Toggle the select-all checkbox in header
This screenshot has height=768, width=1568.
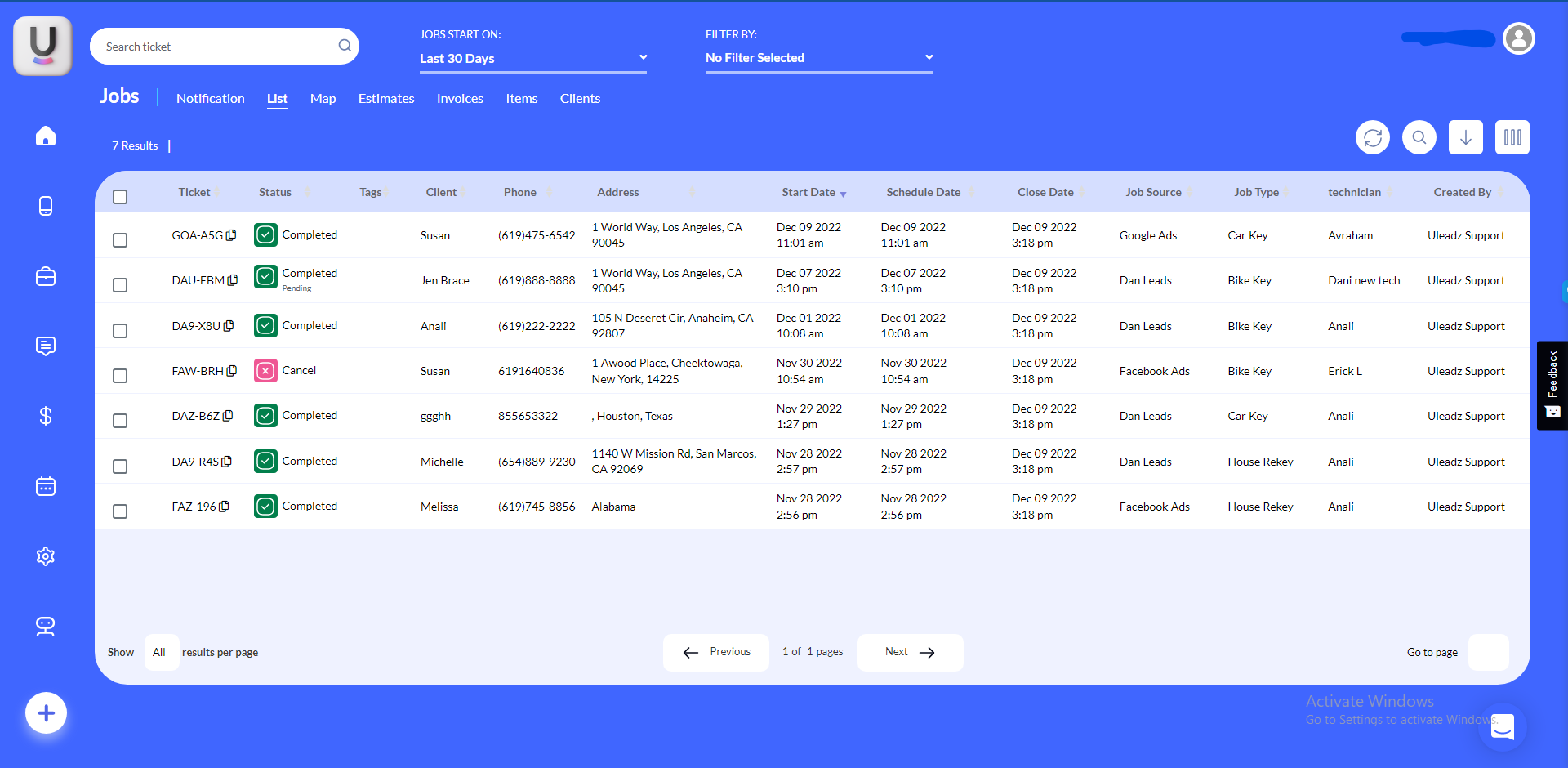[x=120, y=197]
